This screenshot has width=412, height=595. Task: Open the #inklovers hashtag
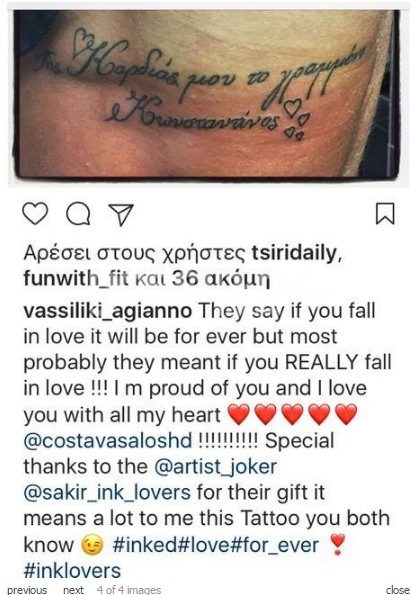pos(72,571)
